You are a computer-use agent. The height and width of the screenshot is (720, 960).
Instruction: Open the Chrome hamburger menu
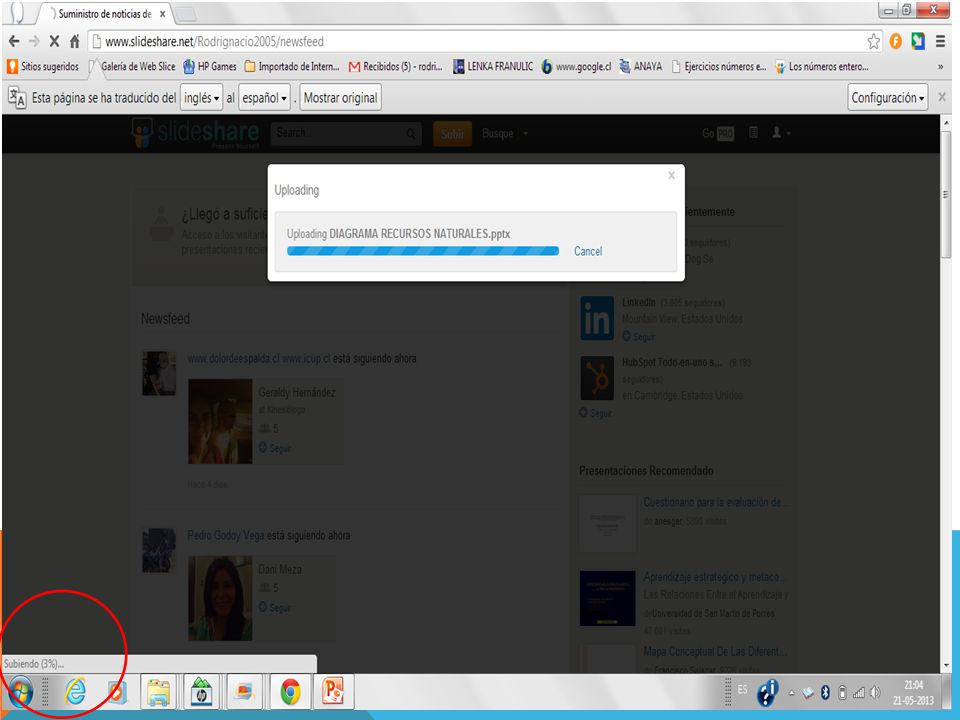940,41
